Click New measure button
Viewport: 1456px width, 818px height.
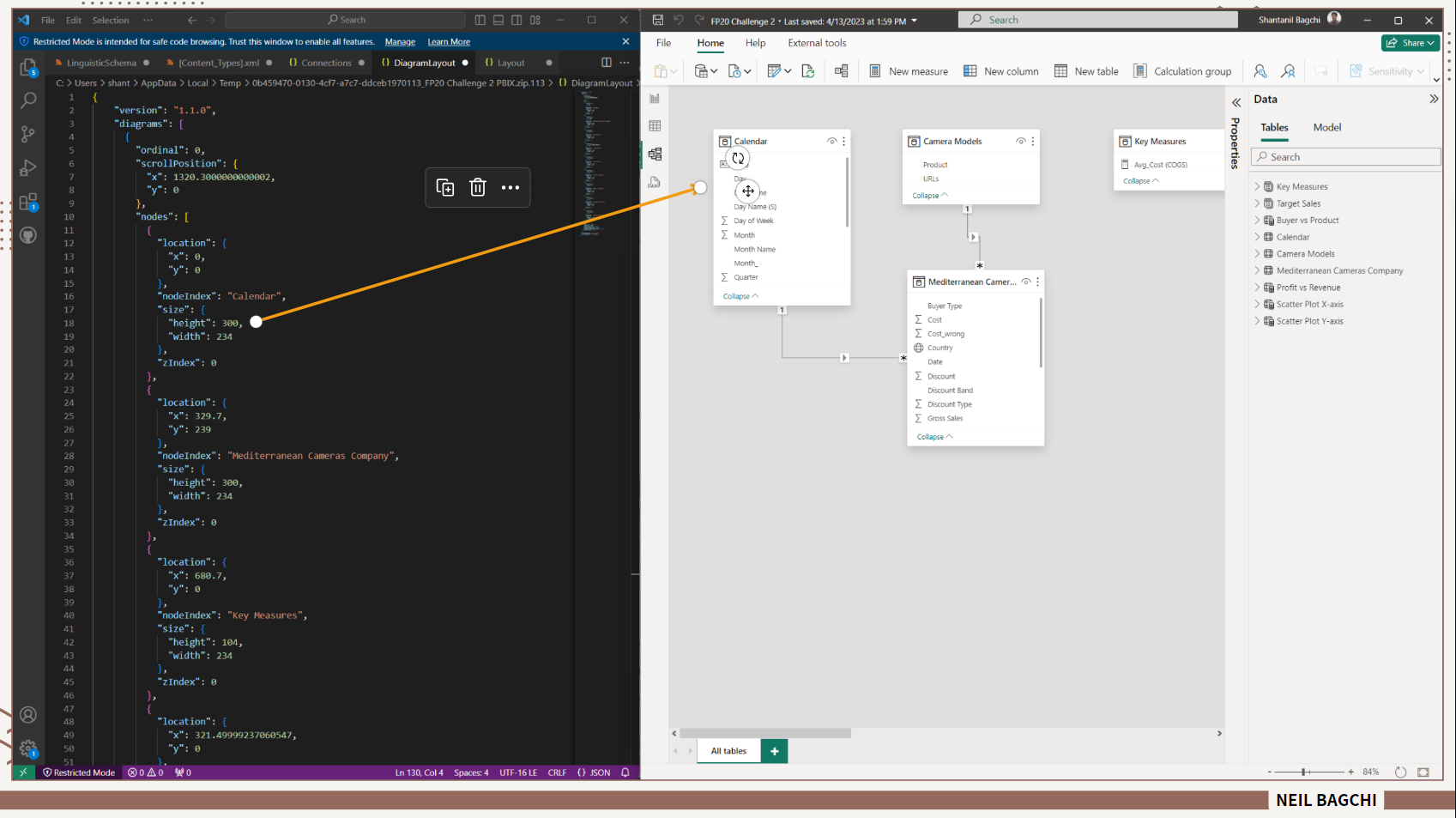(x=909, y=71)
